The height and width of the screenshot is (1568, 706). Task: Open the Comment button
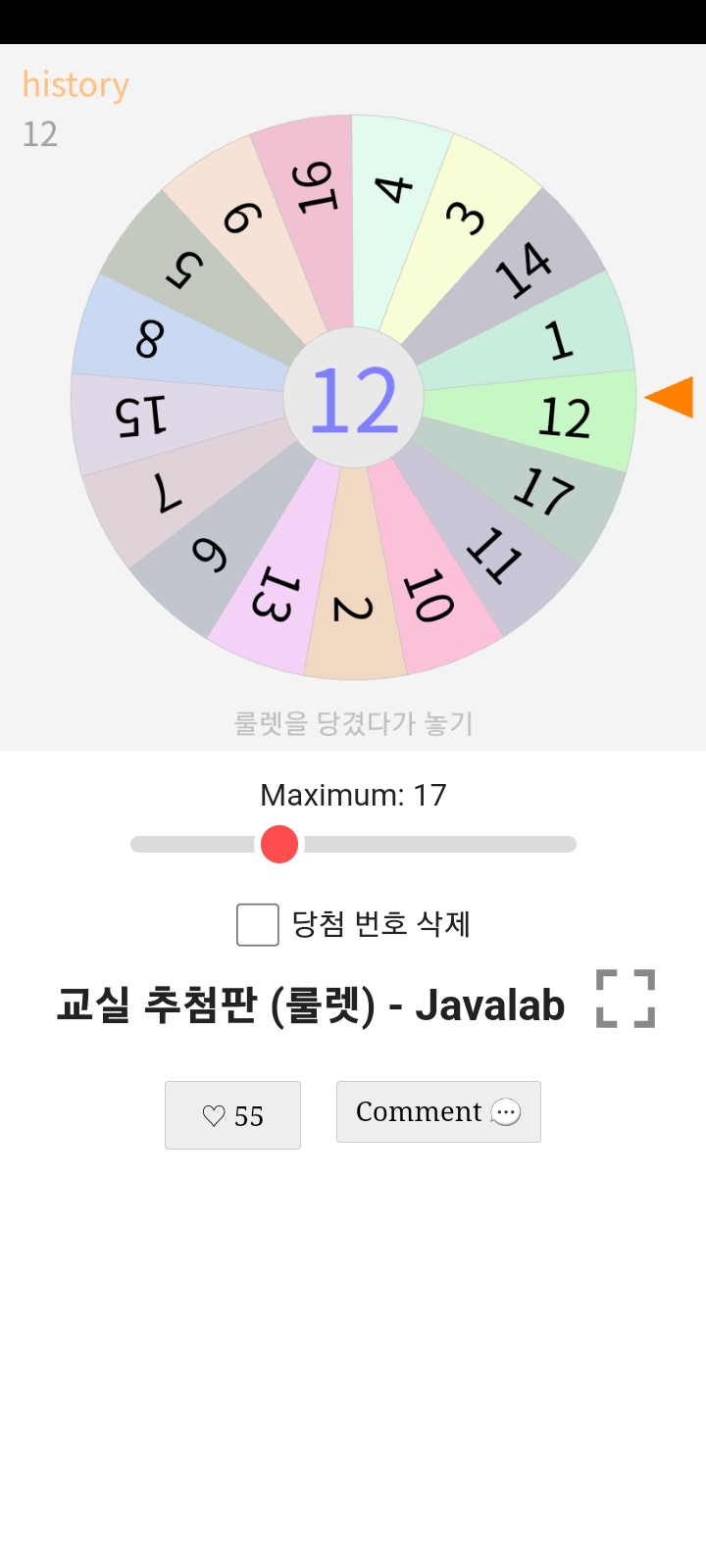[x=438, y=1111]
